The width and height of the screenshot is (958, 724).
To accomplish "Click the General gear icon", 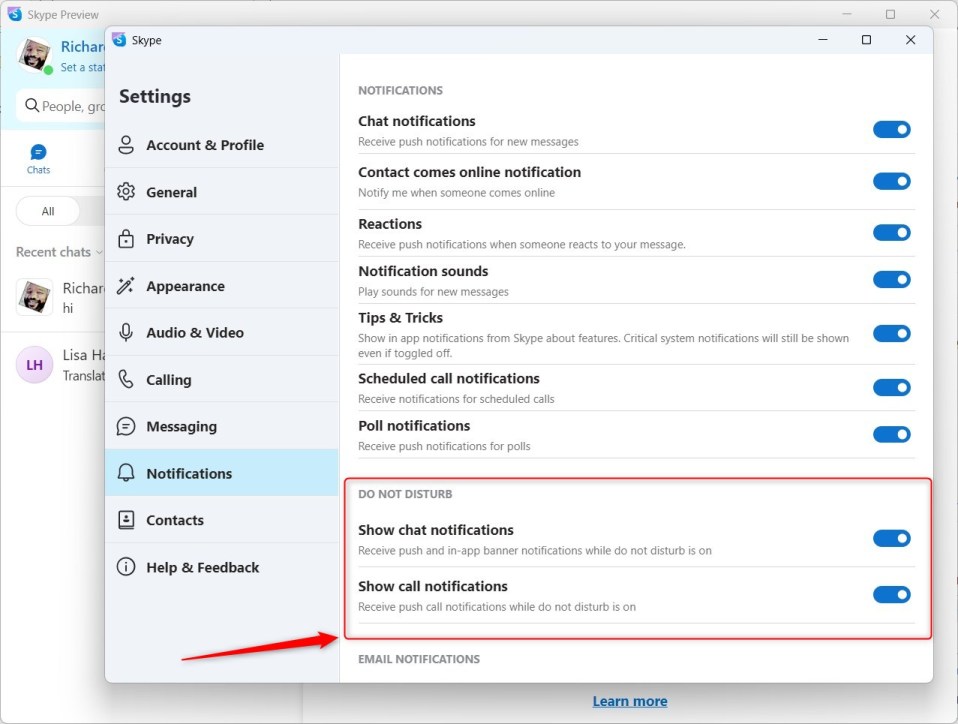I will (x=126, y=192).
